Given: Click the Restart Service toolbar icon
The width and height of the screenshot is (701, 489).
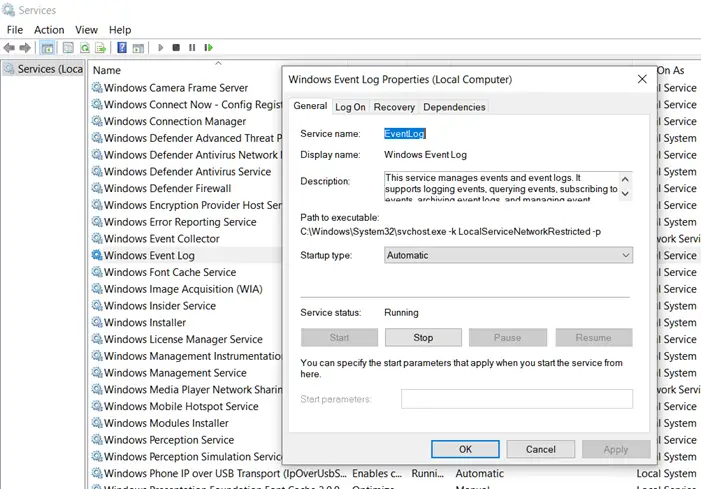Looking at the screenshot, I should 208,47.
